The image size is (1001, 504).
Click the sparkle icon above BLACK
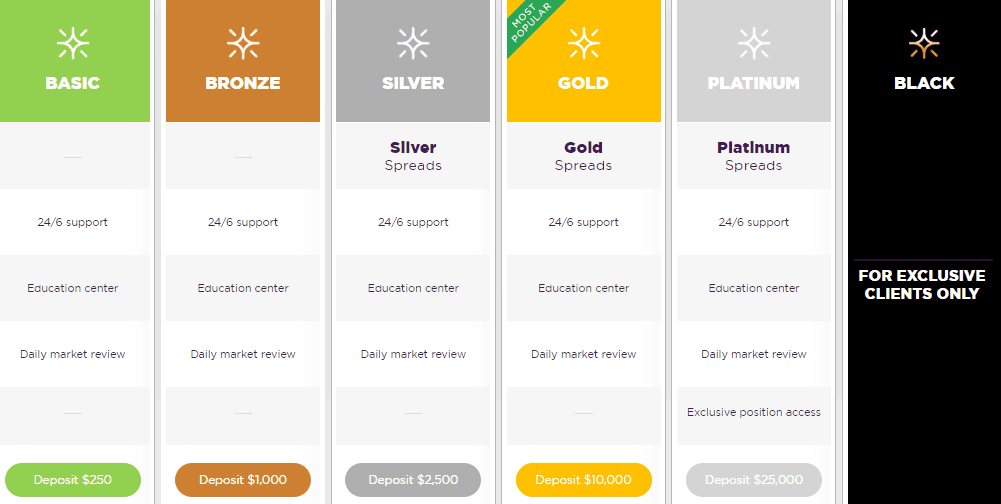(924, 43)
